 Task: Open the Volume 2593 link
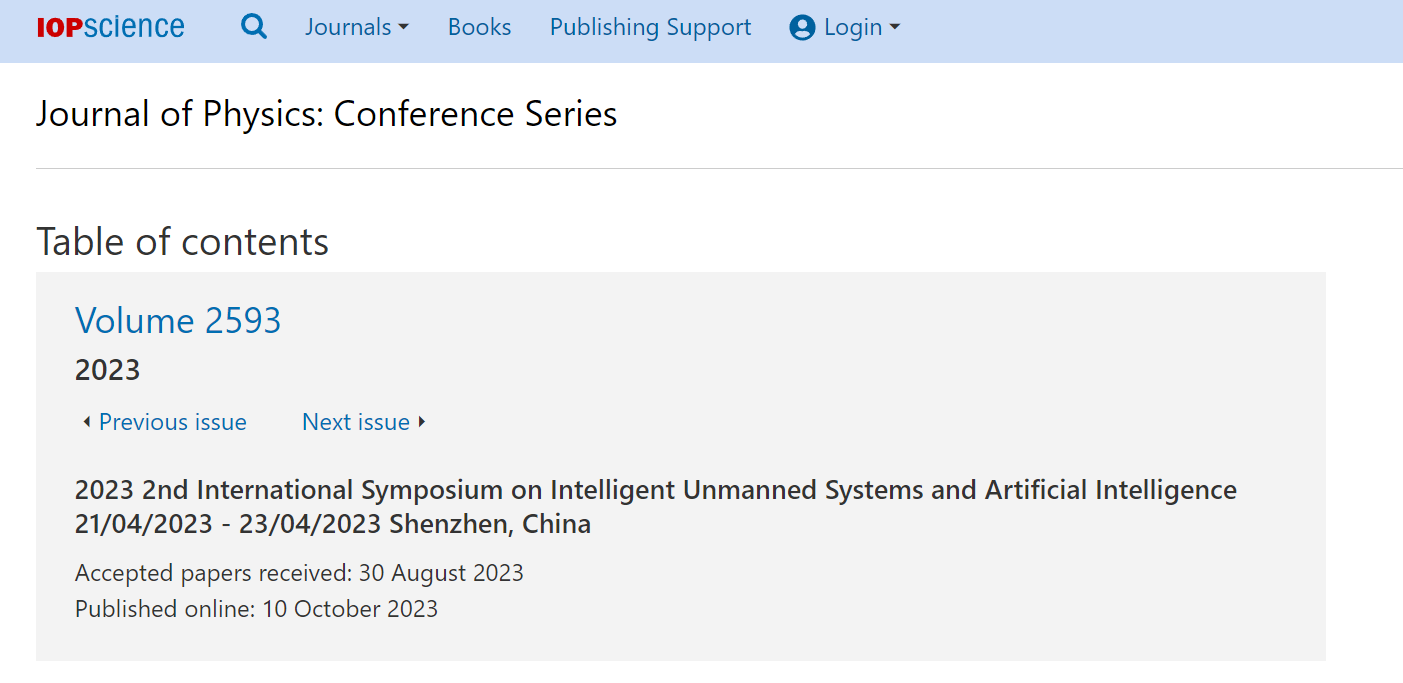(x=178, y=320)
